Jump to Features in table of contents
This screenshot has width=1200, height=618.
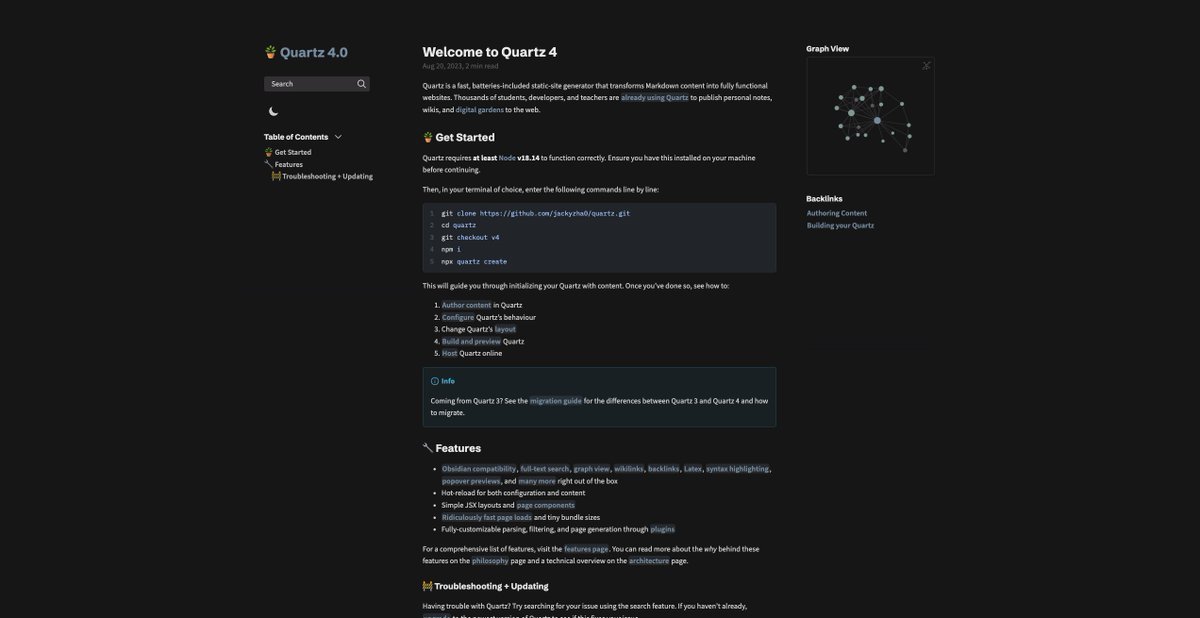(x=288, y=164)
